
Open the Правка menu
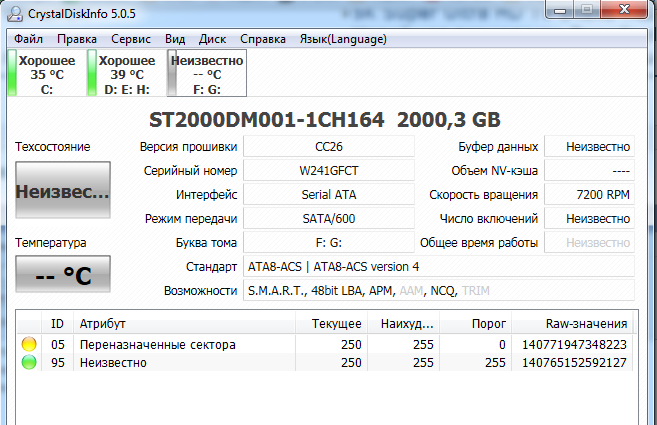[x=77, y=39]
